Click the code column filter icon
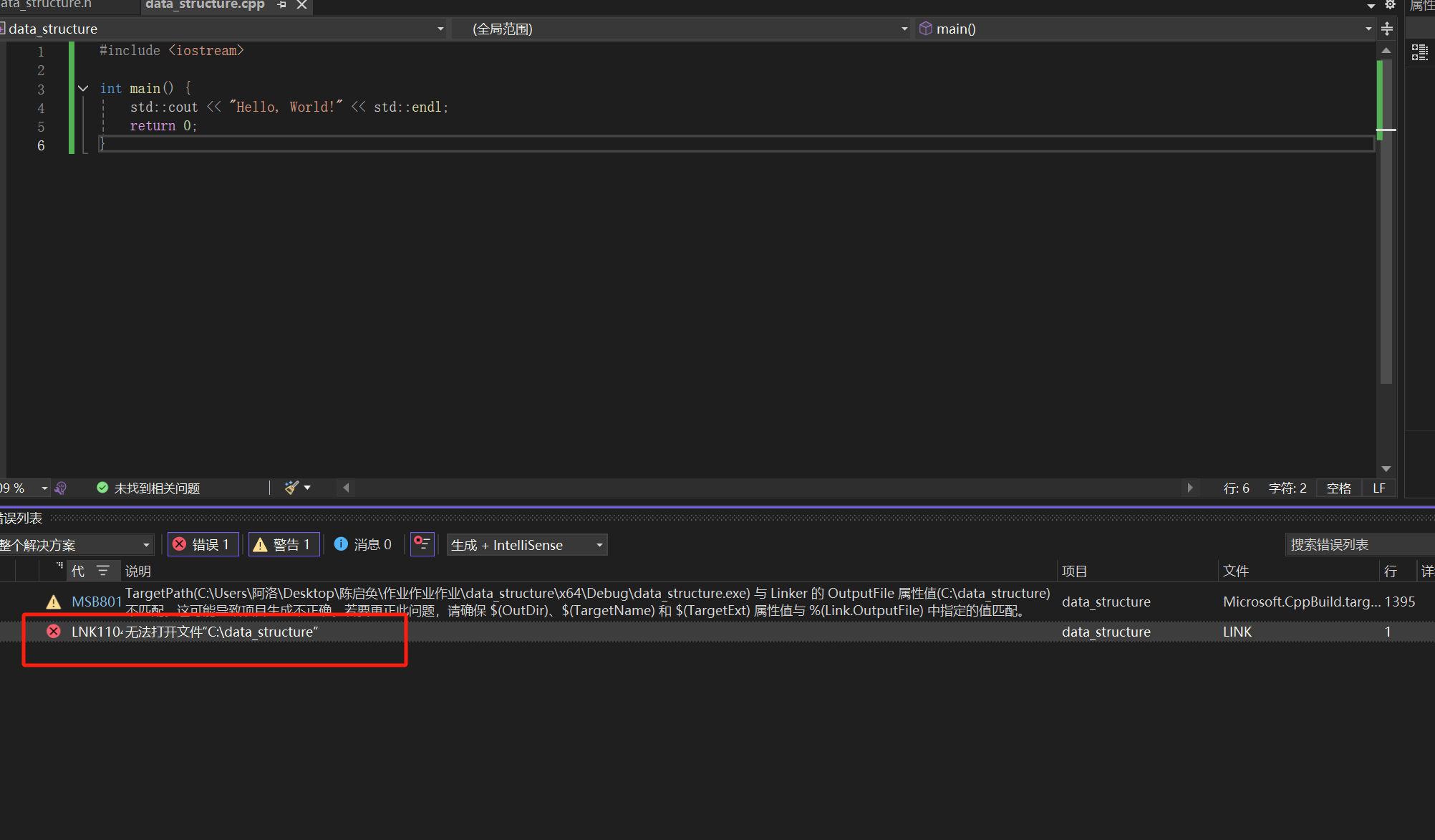Screen dimensions: 1435x840 click(103, 571)
